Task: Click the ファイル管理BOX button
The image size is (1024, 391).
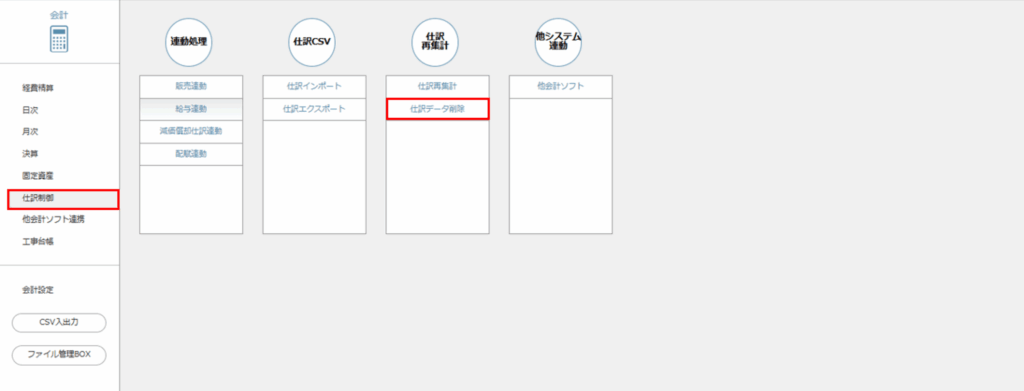Action: (x=59, y=355)
